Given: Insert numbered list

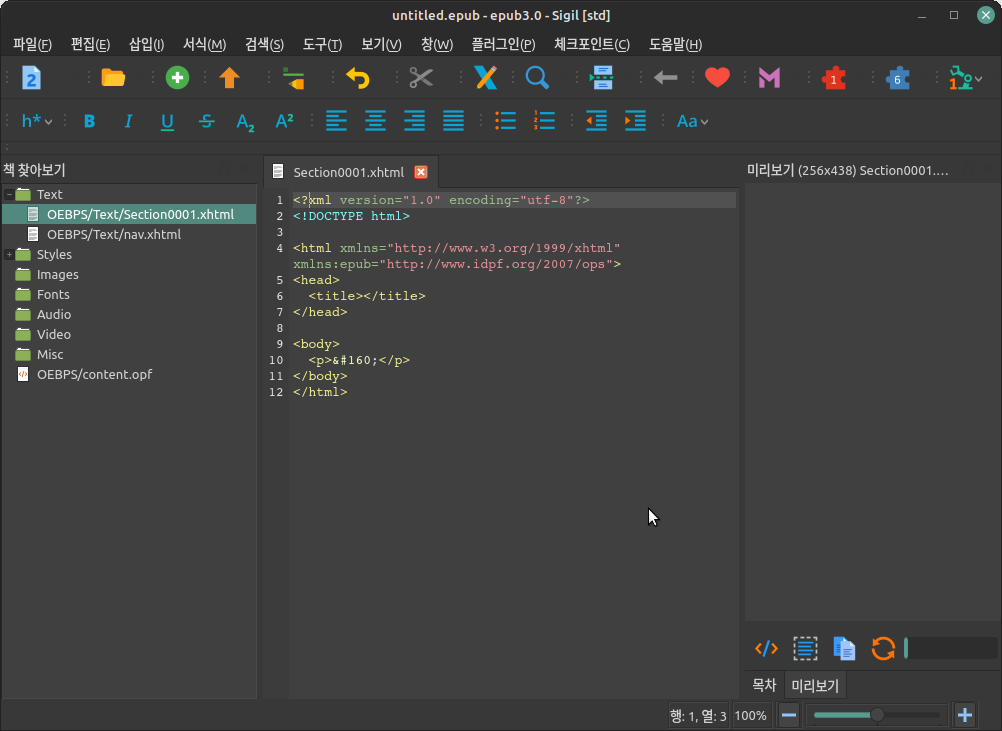Looking at the screenshot, I should pyautogui.click(x=544, y=121).
